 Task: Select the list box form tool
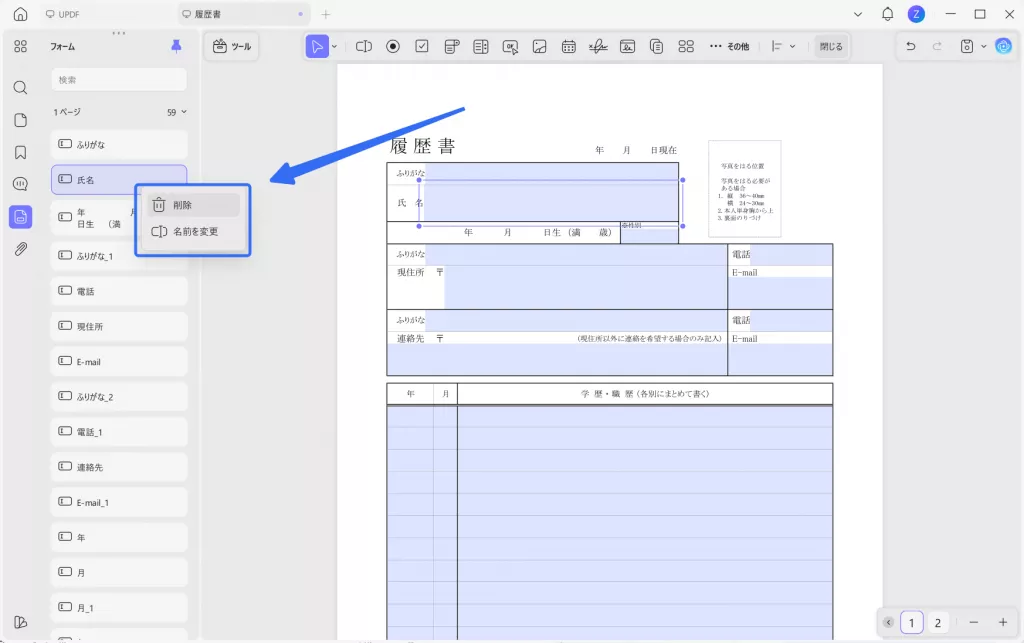[x=481, y=46]
